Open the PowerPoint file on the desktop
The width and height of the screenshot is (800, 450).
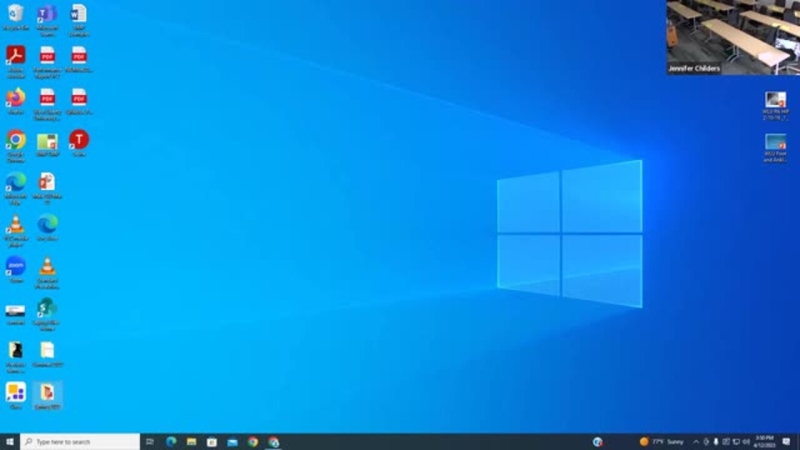[47, 182]
